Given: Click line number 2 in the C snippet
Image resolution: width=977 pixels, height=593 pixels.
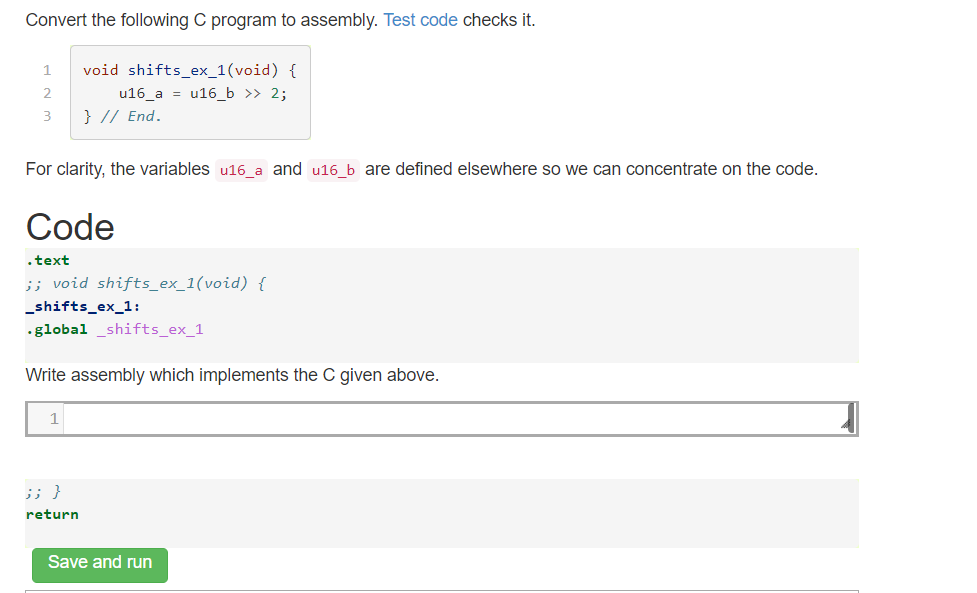Looking at the screenshot, I should [46, 92].
